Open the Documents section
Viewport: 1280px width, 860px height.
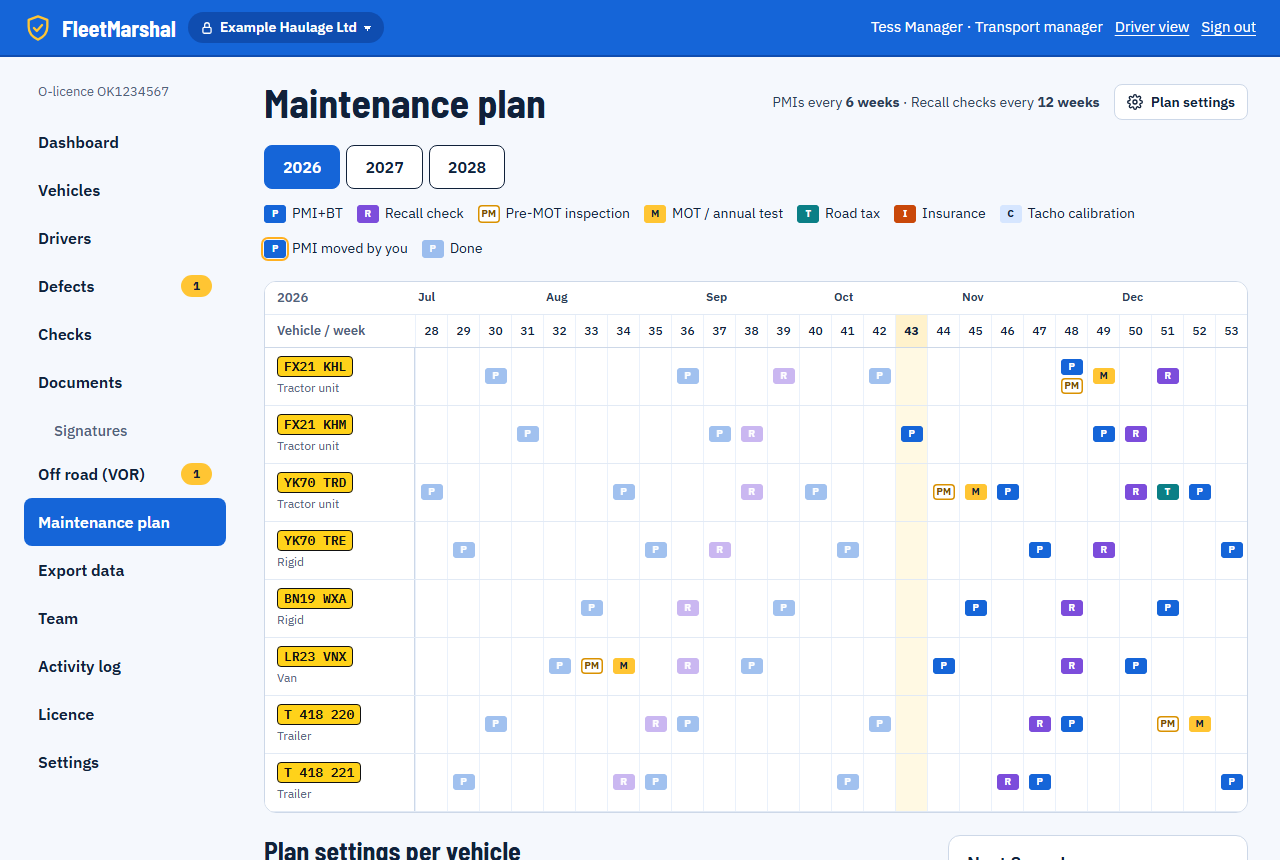point(125,382)
